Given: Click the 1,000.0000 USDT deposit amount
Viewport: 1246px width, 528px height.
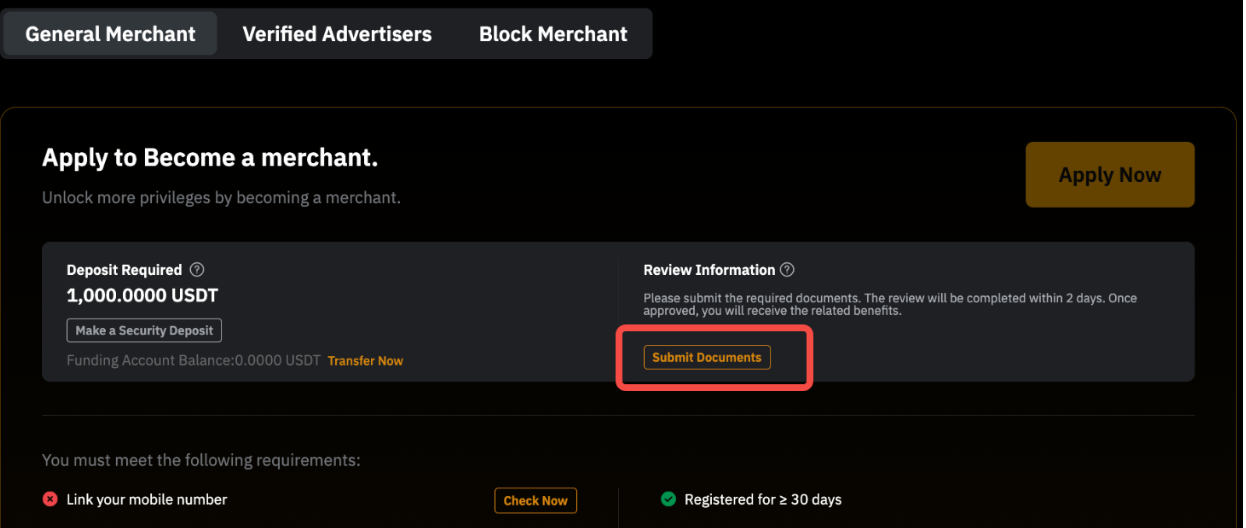Looking at the screenshot, I should (x=142, y=296).
